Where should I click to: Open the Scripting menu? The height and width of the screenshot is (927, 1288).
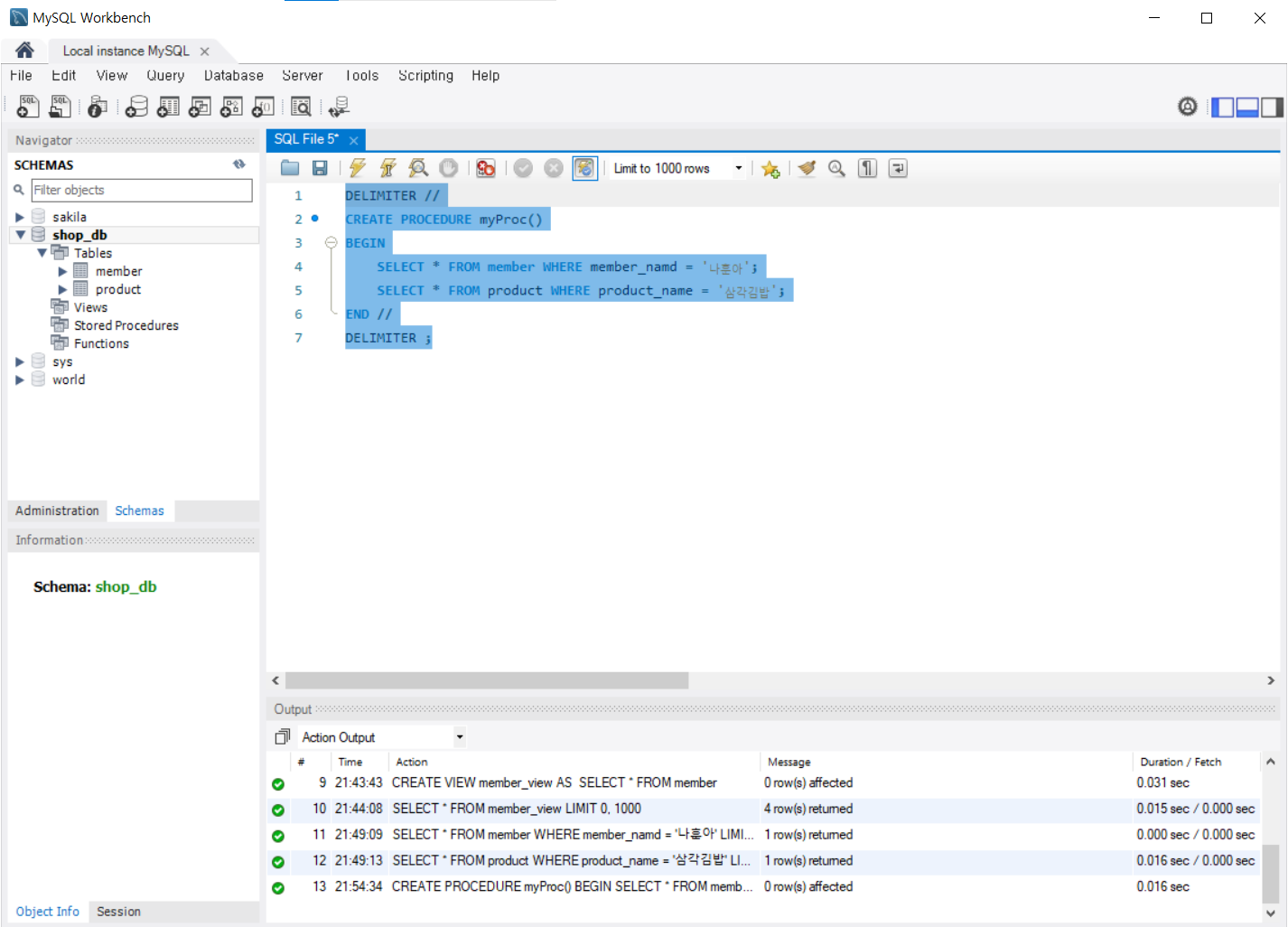point(425,76)
